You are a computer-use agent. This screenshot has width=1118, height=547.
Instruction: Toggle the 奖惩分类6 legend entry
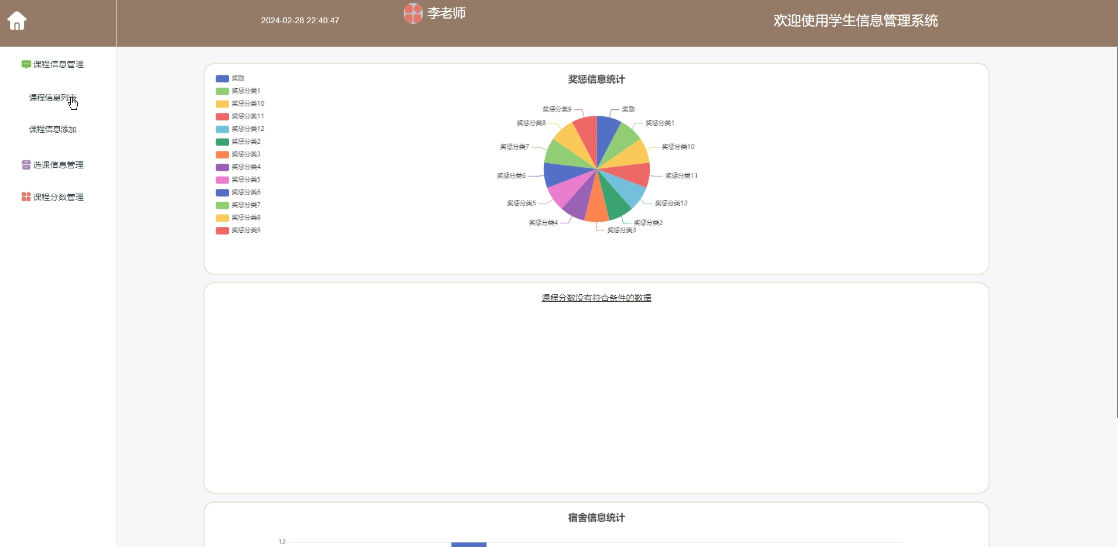click(238, 193)
